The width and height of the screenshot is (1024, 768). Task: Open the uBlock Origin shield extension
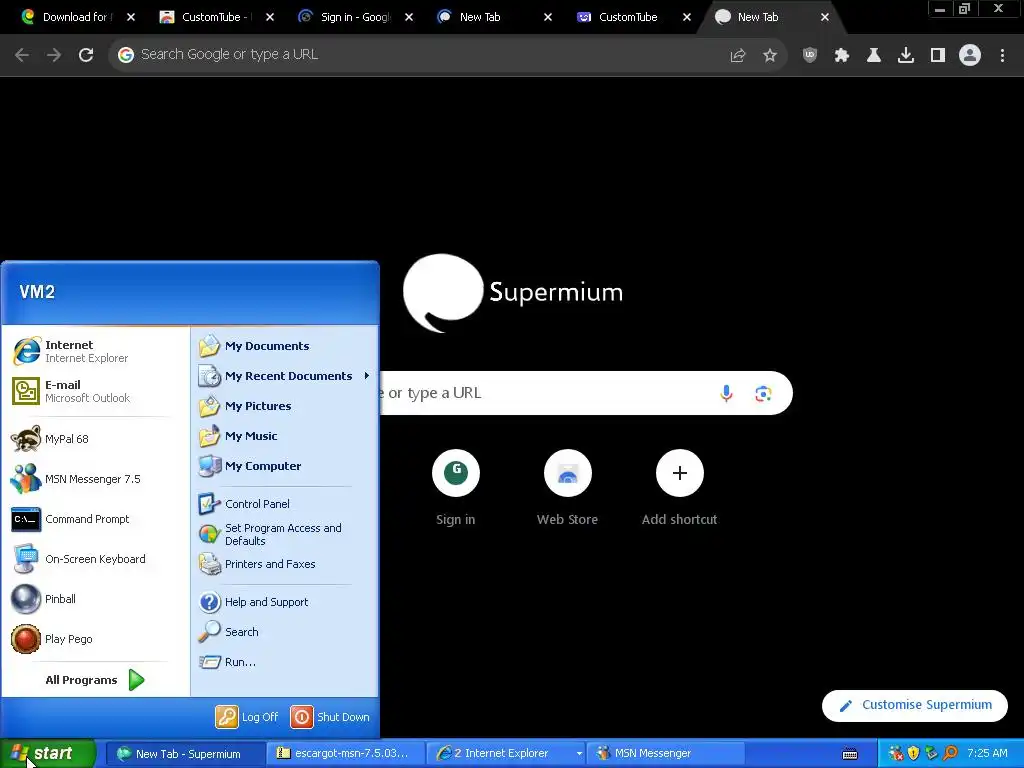[x=810, y=55]
